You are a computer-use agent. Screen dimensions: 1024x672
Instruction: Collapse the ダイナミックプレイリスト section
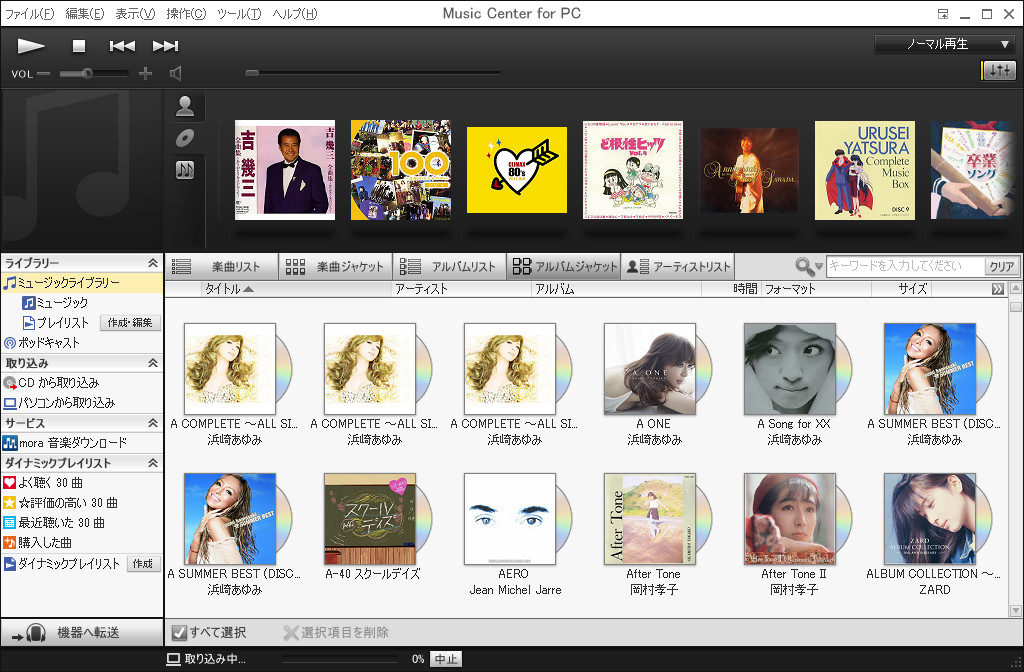[x=152, y=463]
